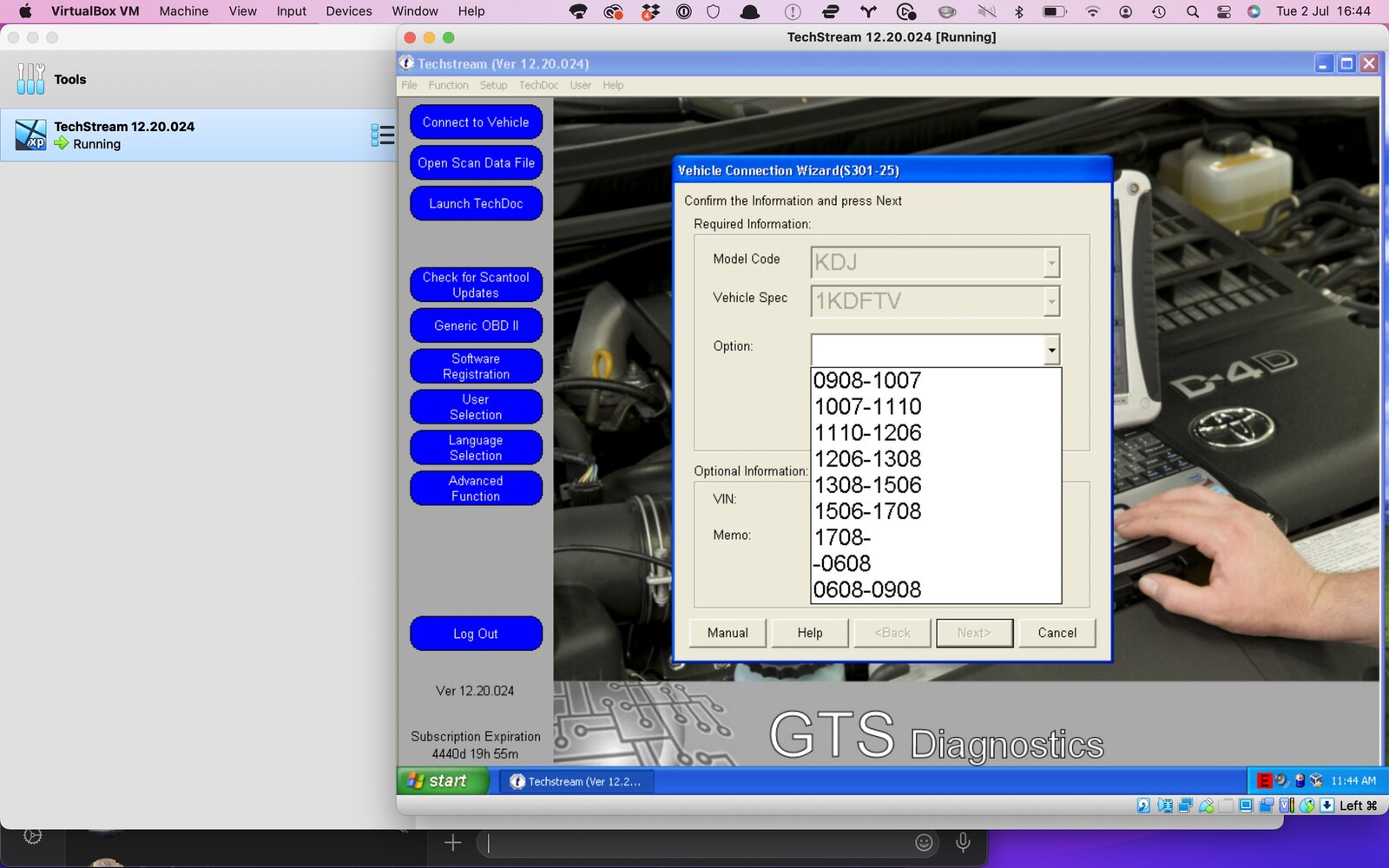Click the Techstream taskbar item

(x=576, y=781)
